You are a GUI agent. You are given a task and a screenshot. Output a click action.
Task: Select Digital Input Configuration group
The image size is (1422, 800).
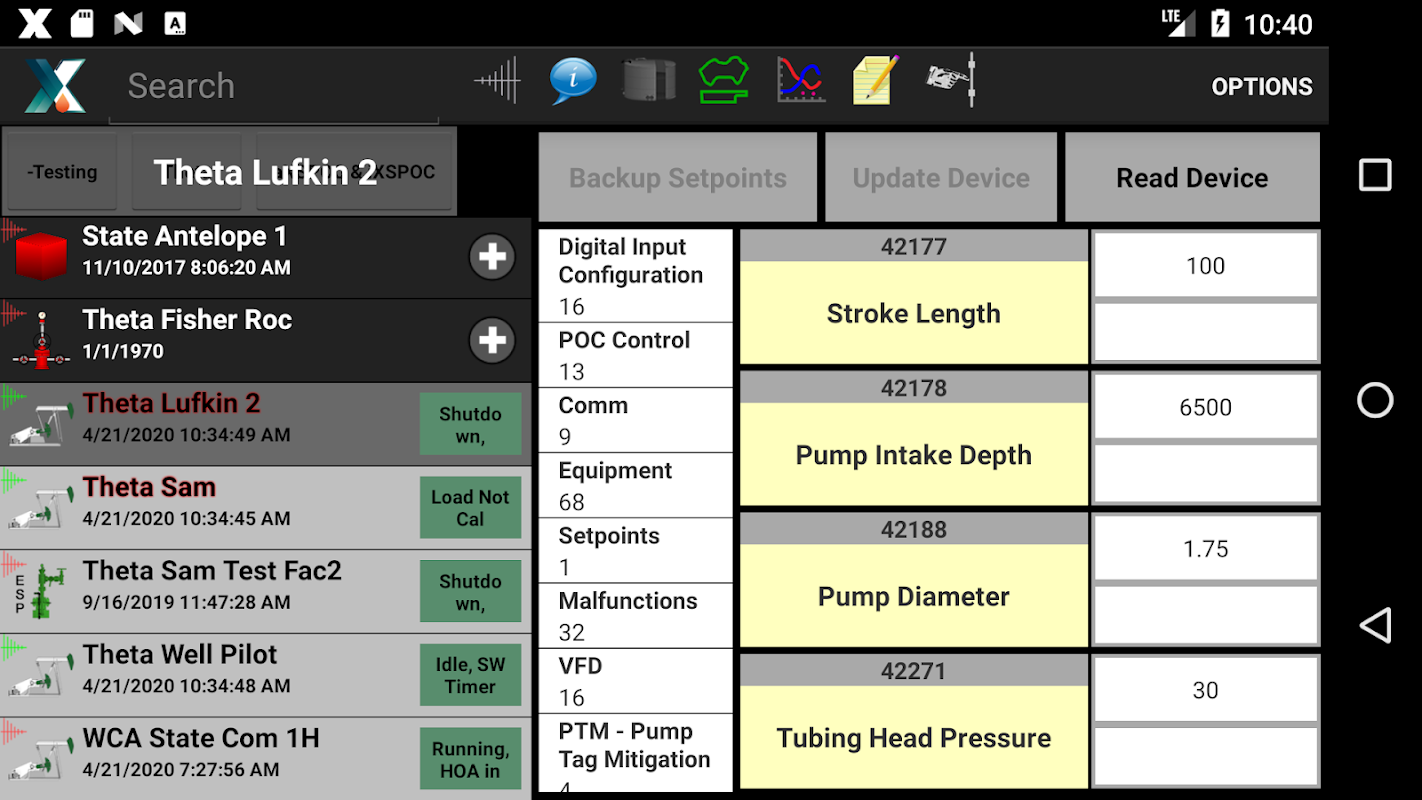tap(636, 276)
